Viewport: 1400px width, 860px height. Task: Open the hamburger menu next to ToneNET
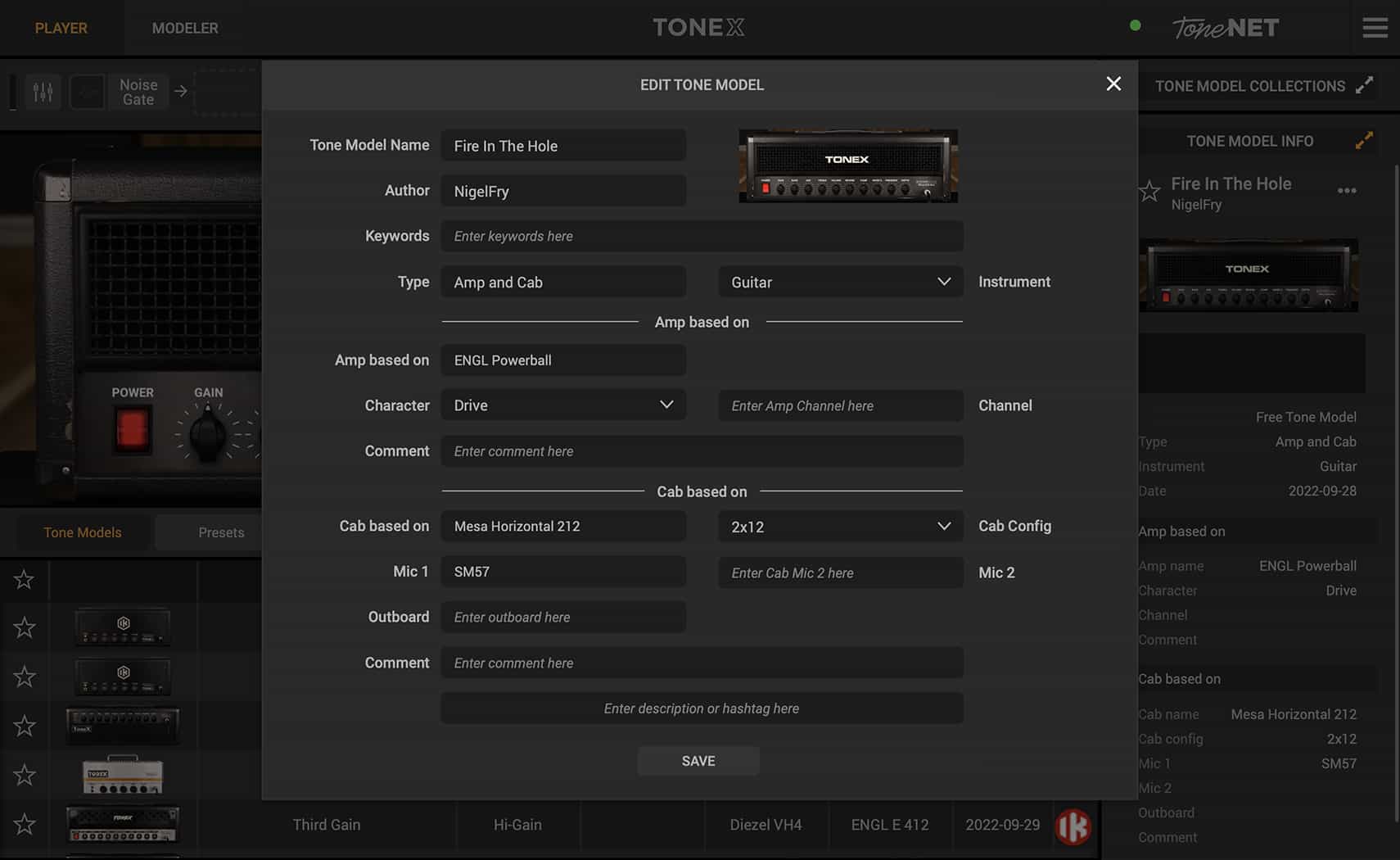(1375, 27)
